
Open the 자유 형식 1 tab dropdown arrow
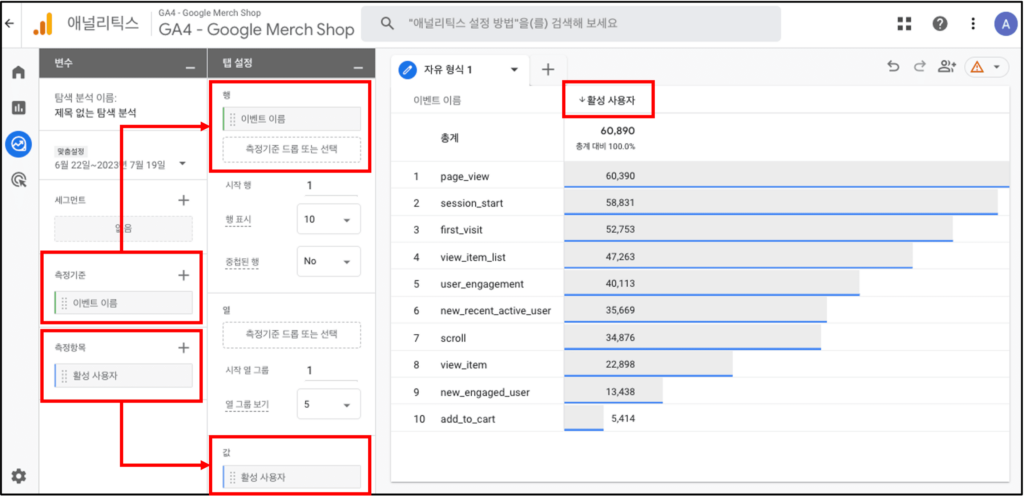[514, 69]
